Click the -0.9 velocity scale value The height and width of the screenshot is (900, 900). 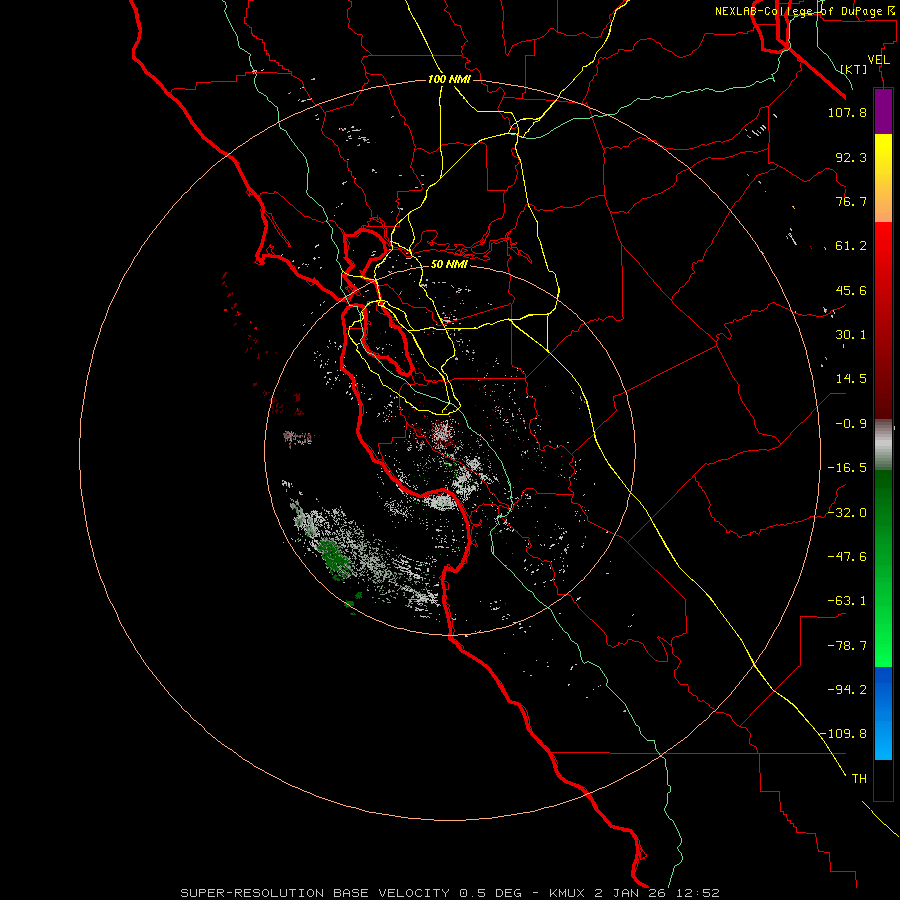point(851,424)
